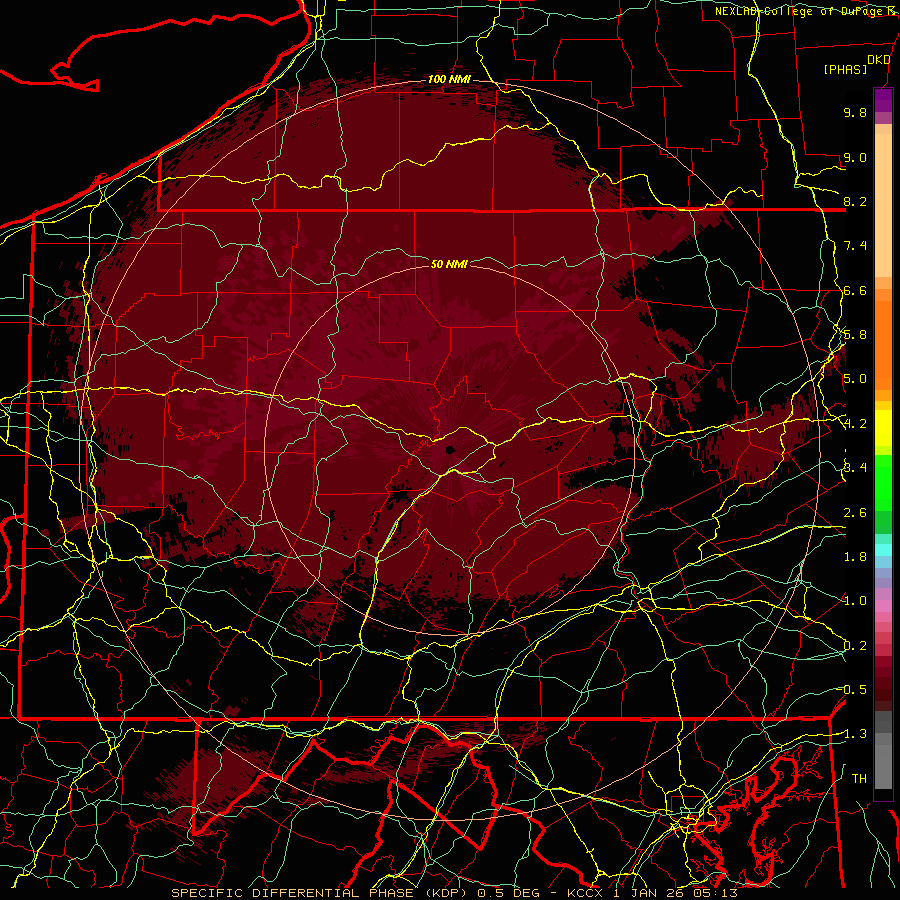
Task: Click the 1.3 value near the scale bottom
Action: (855, 734)
